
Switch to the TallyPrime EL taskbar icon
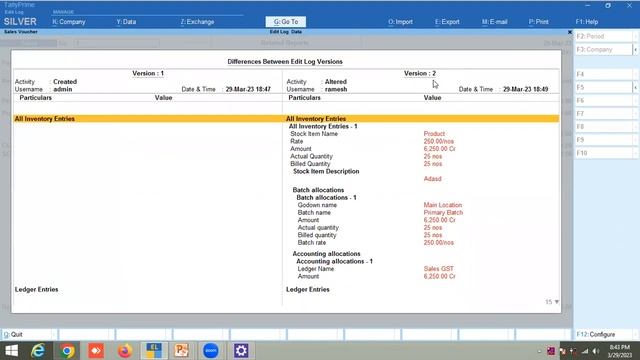click(x=153, y=351)
